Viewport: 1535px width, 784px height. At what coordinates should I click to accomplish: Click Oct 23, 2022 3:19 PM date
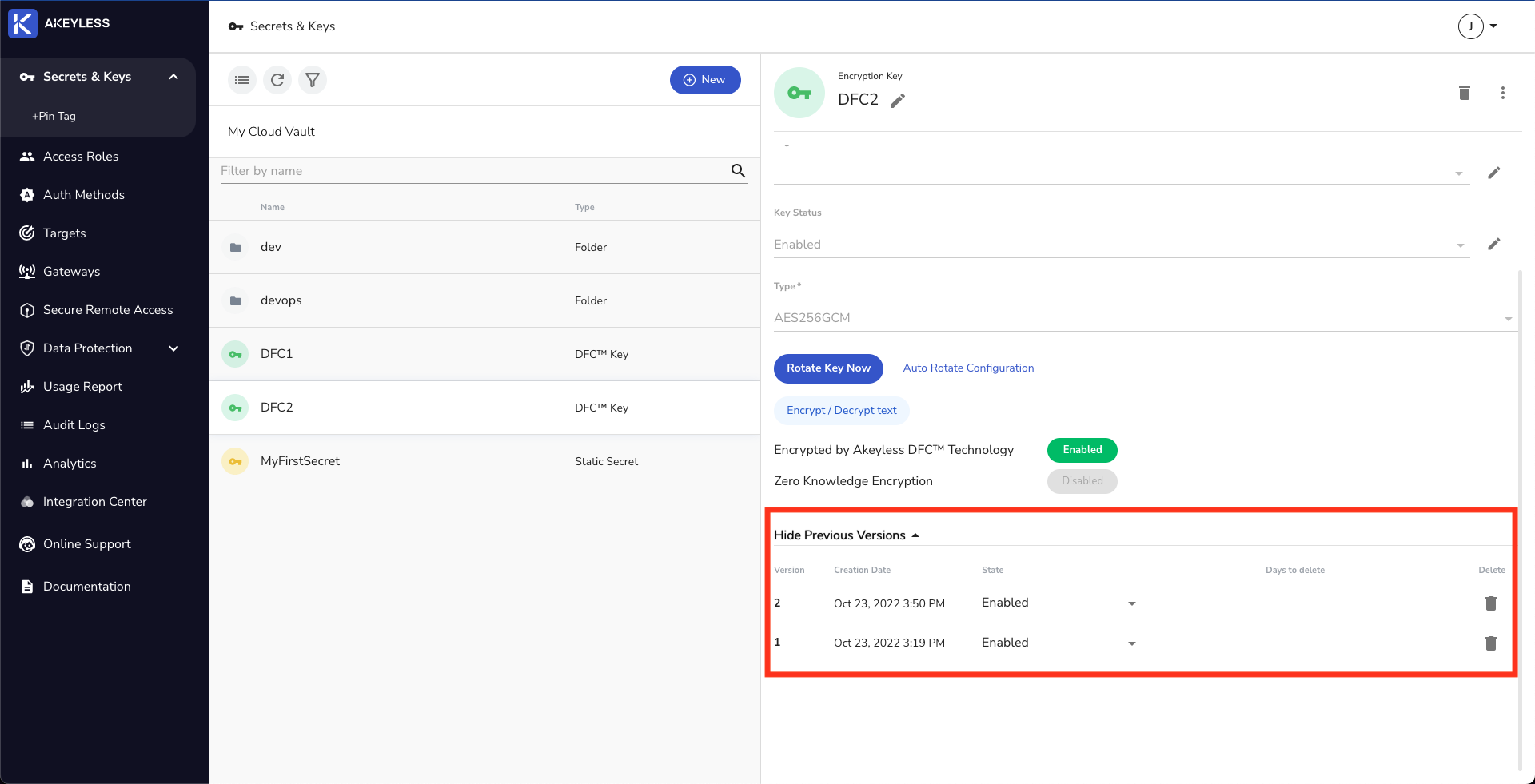pos(889,643)
